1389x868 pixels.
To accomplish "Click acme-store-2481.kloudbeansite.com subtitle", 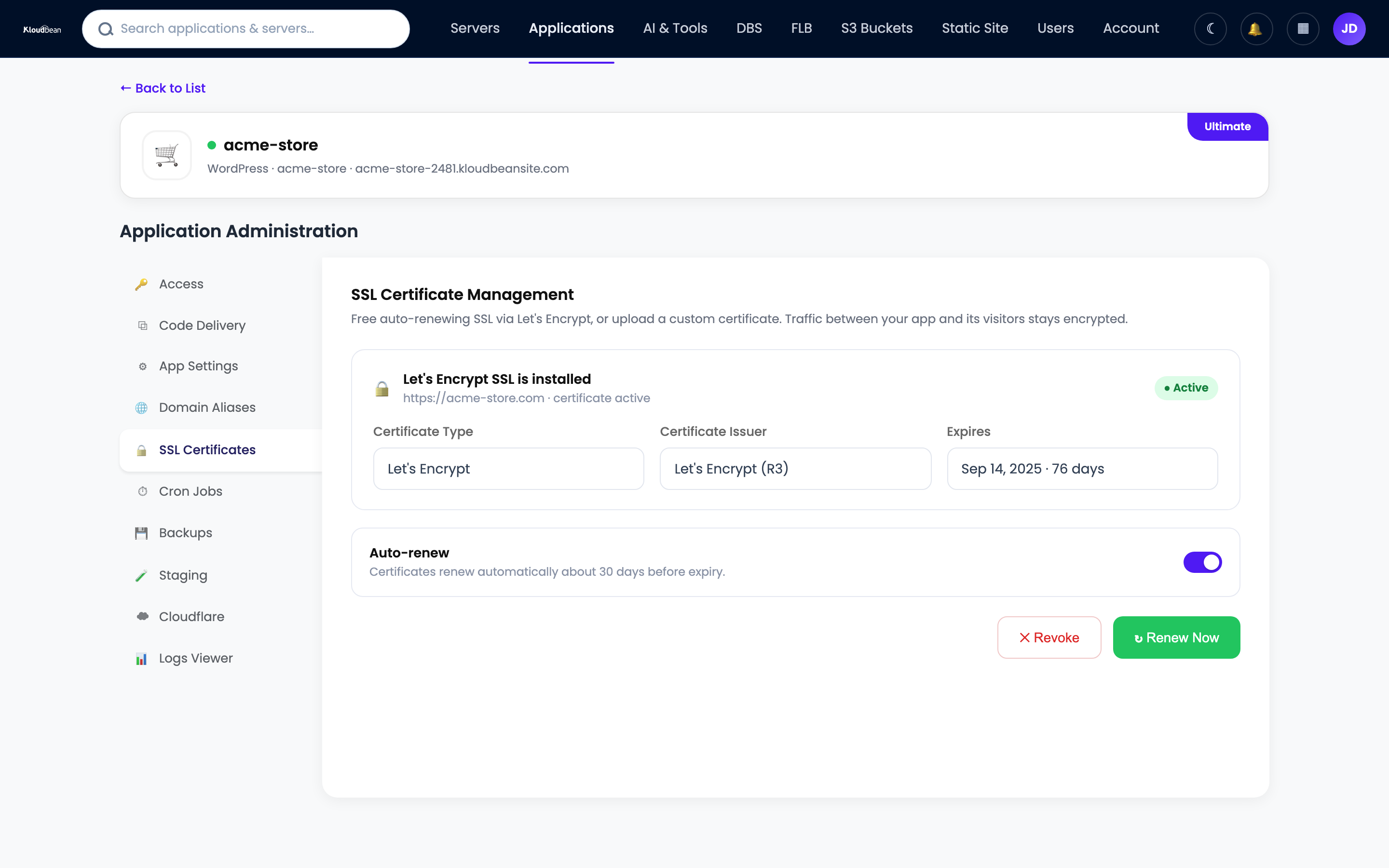I will [462, 169].
